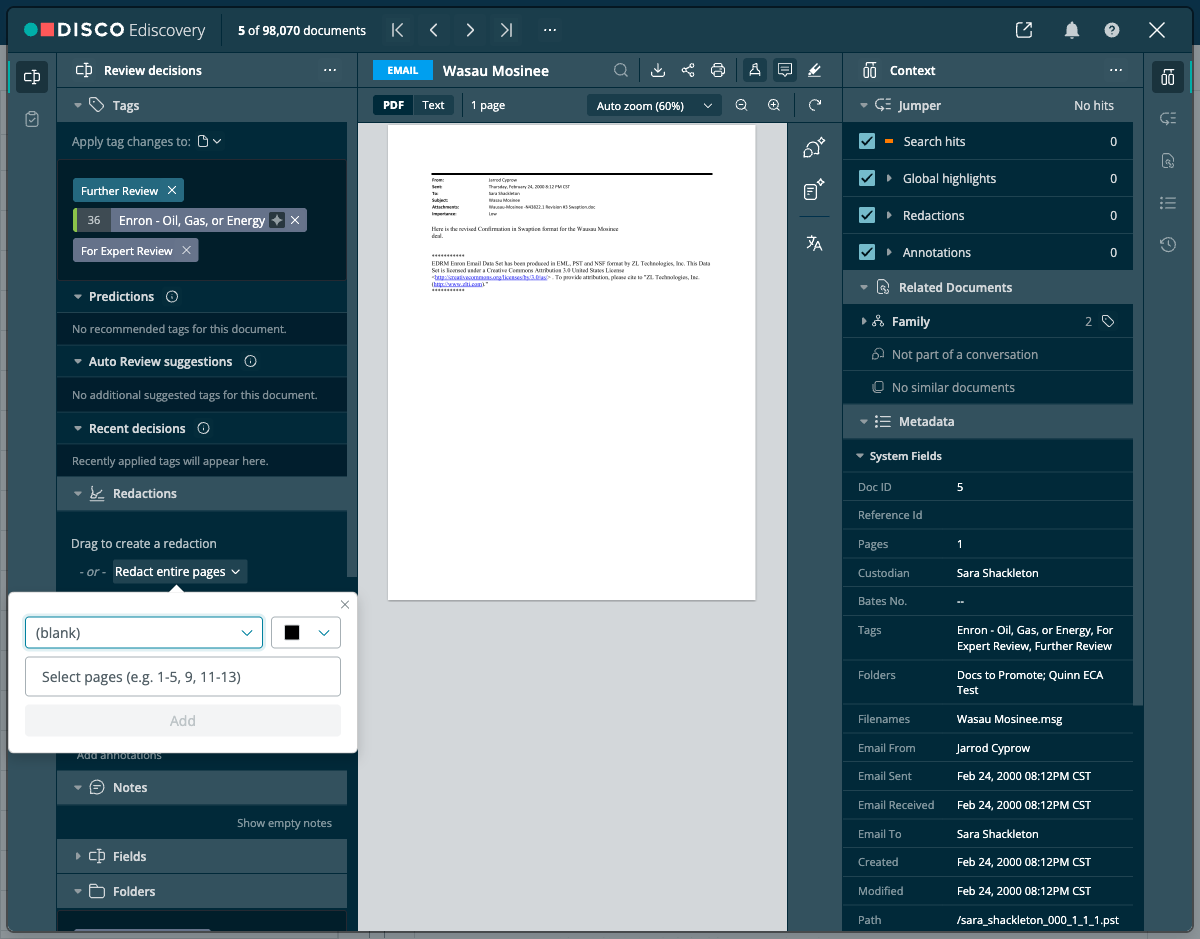Expand Family related documents
The height and width of the screenshot is (939, 1200).
863,321
